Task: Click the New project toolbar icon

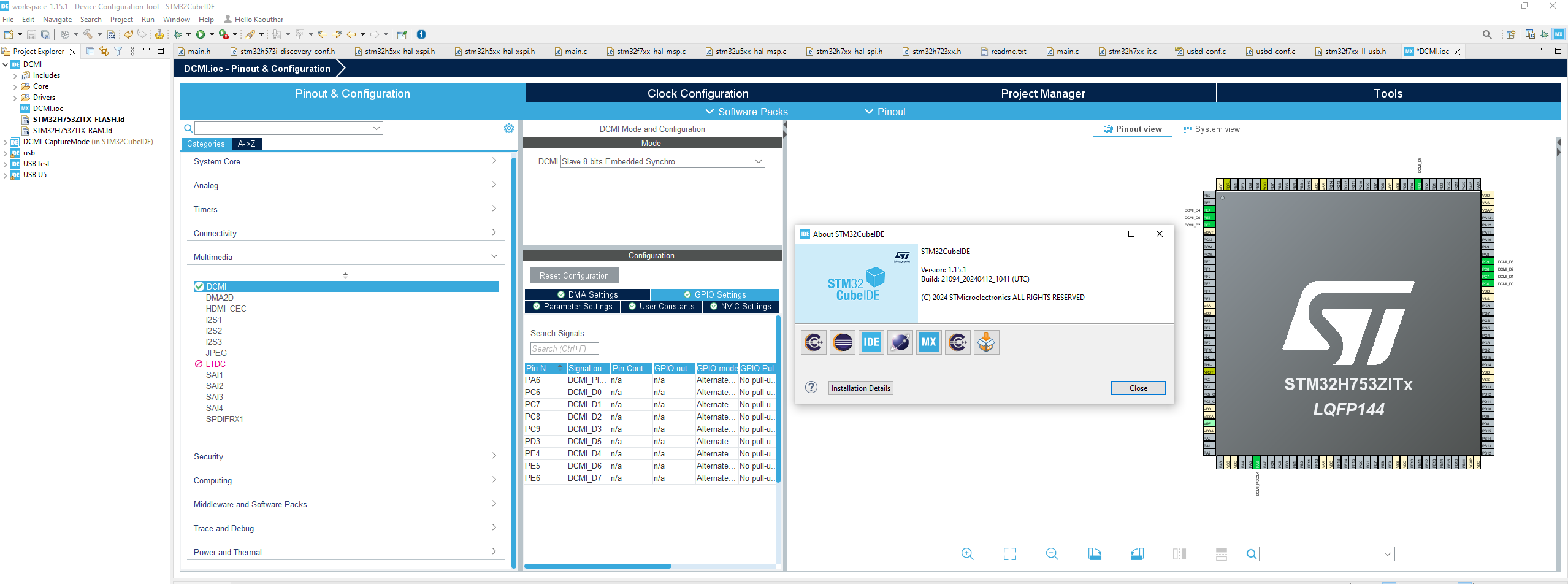Action: pyautogui.click(x=8, y=34)
